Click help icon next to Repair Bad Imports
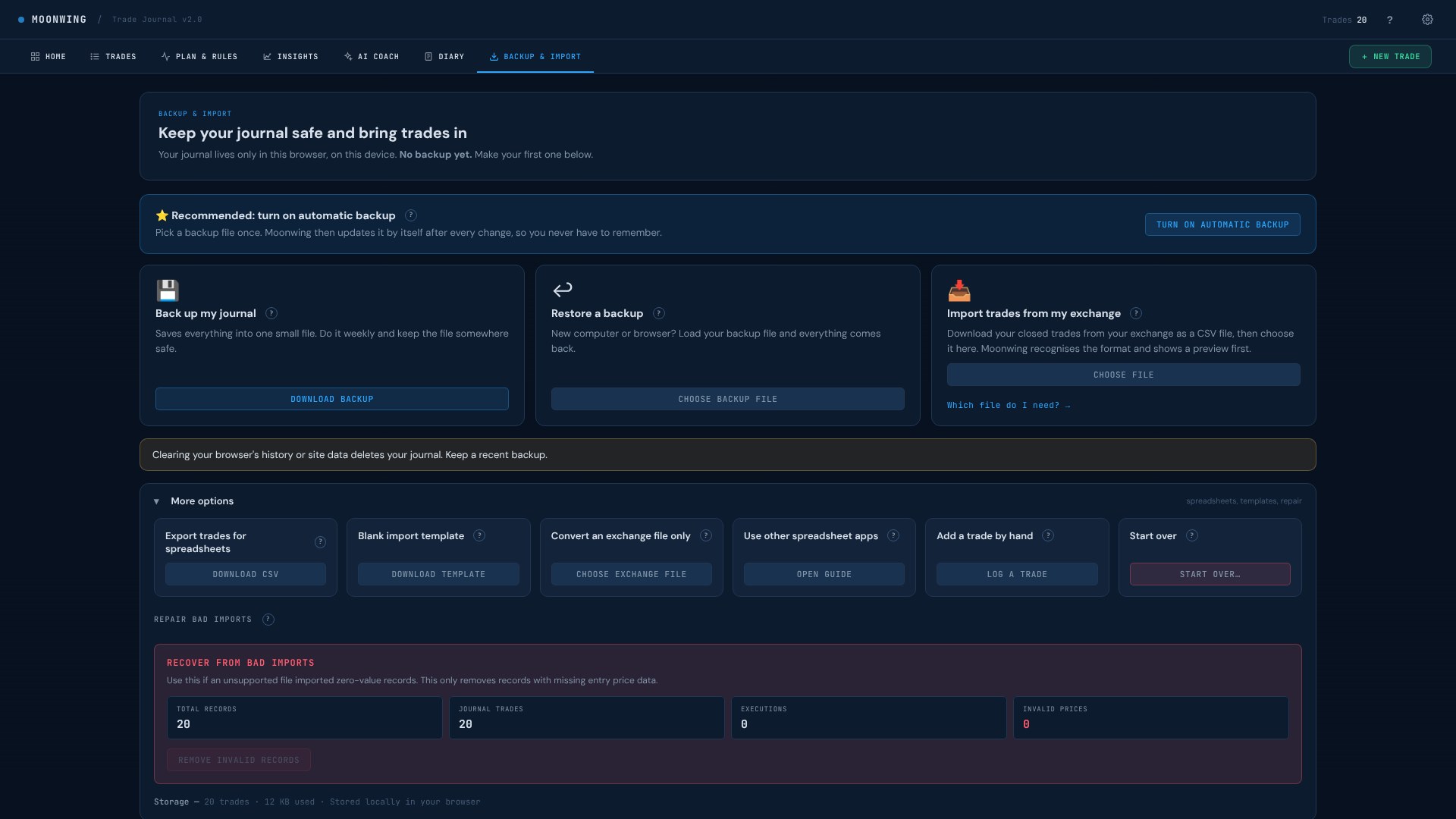 (x=268, y=620)
